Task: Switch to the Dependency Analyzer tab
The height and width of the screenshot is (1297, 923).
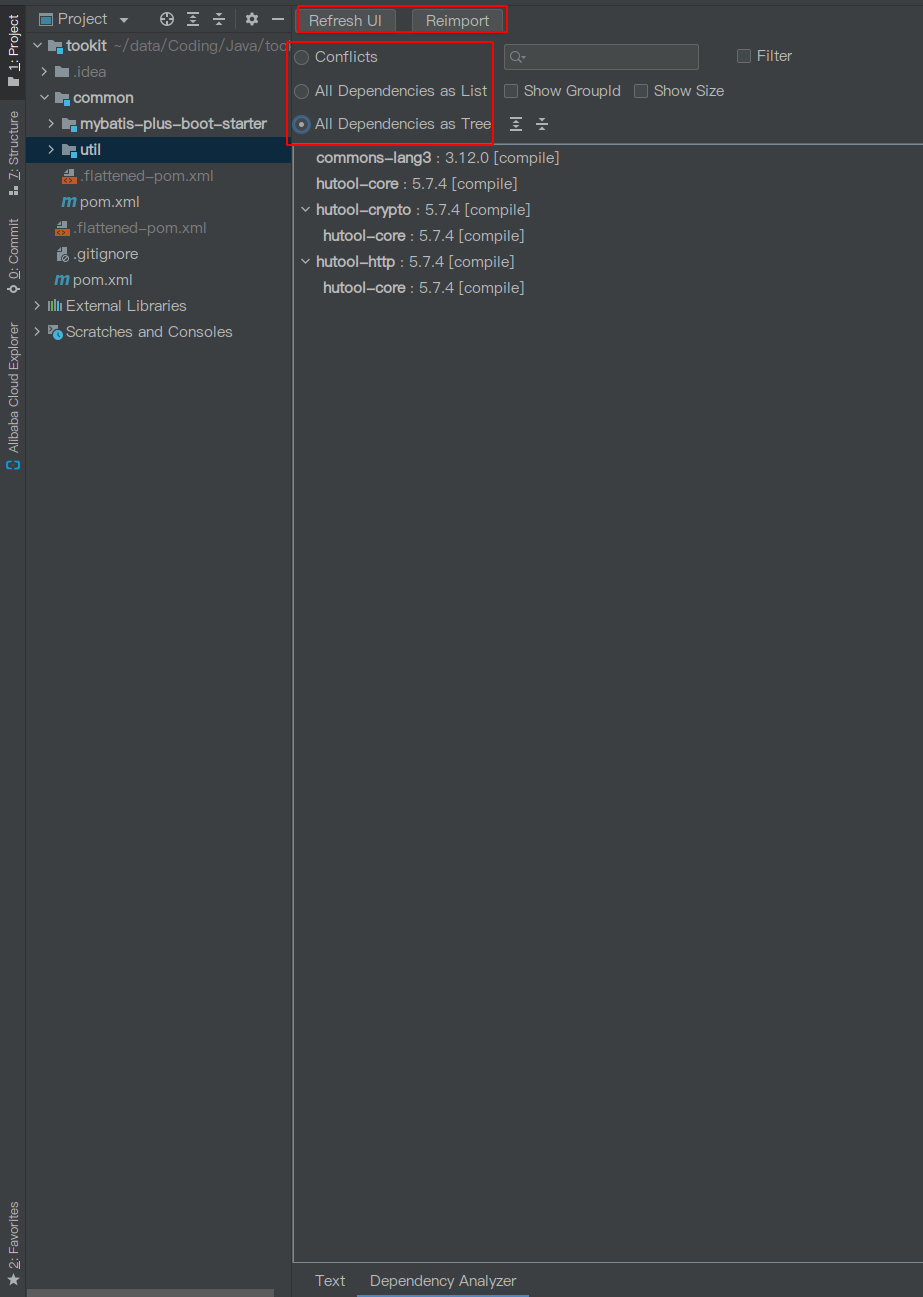Action: point(443,1281)
